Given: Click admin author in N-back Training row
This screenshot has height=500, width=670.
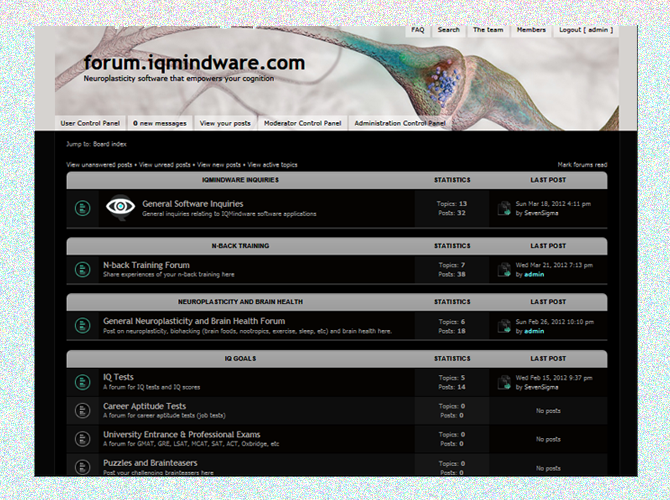Looking at the screenshot, I should [534, 274].
